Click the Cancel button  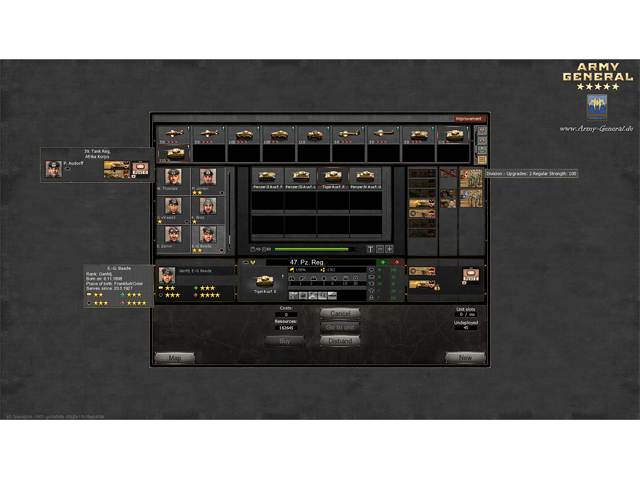(340, 313)
